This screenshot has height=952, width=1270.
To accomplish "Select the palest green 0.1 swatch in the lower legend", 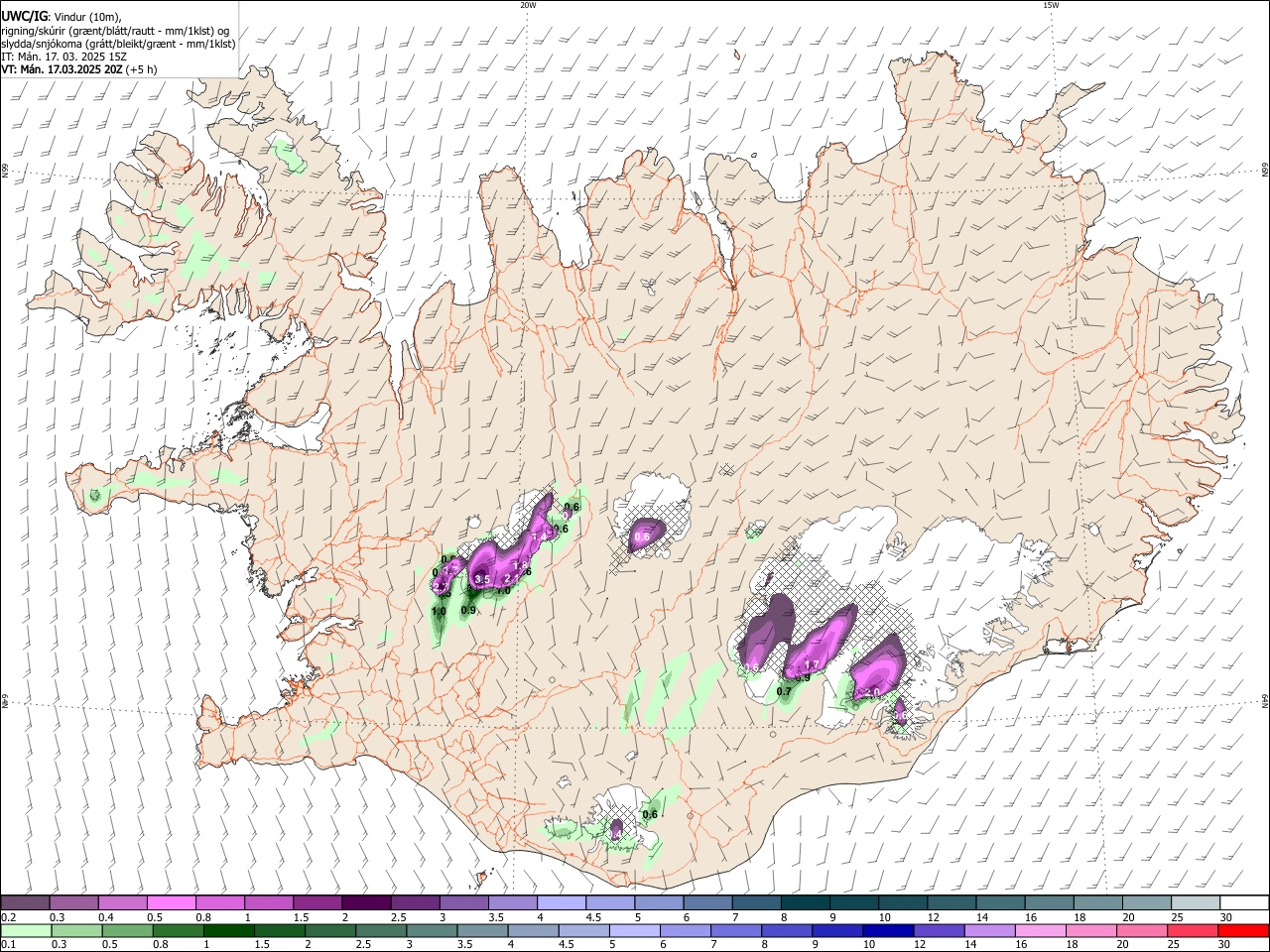I will coord(26,930).
